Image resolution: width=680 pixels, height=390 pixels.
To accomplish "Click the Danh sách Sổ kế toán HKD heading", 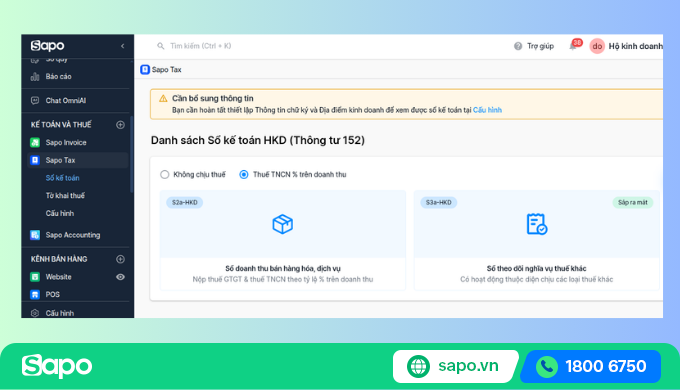I will (x=258, y=140).
